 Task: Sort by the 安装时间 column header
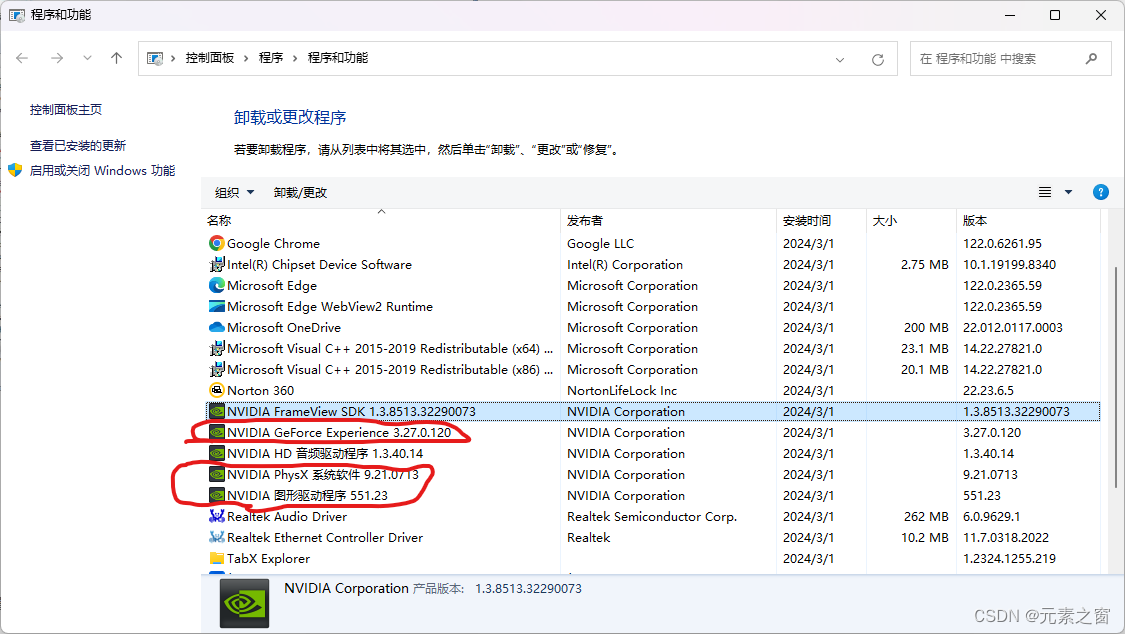(822, 220)
